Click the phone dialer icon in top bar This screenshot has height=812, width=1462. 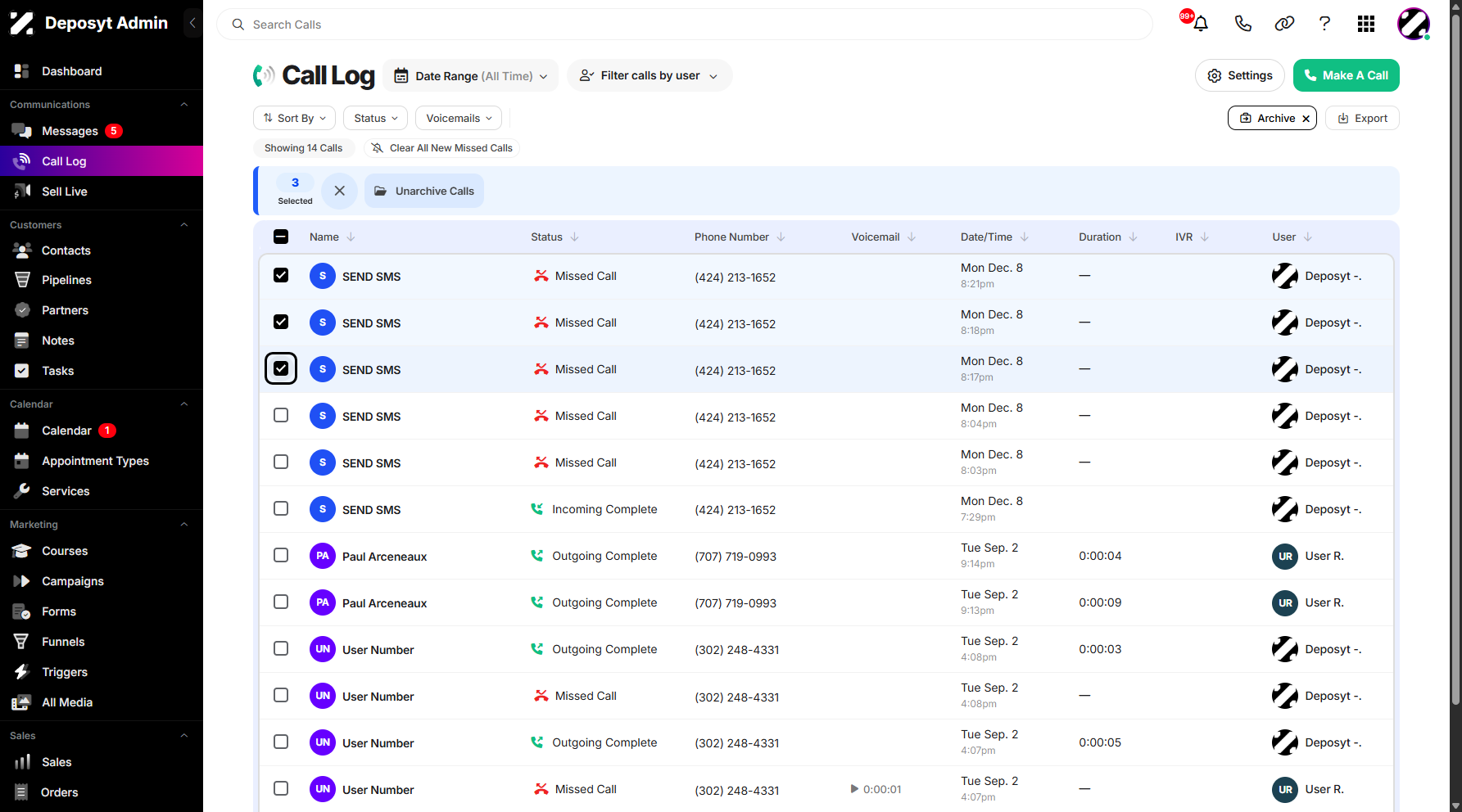click(x=1242, y=24)
